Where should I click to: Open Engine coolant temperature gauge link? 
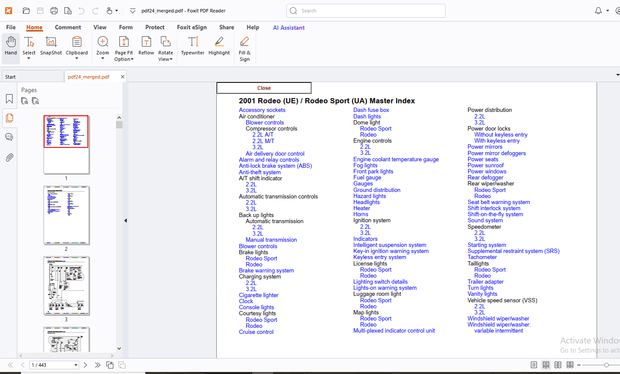point(396,159)
